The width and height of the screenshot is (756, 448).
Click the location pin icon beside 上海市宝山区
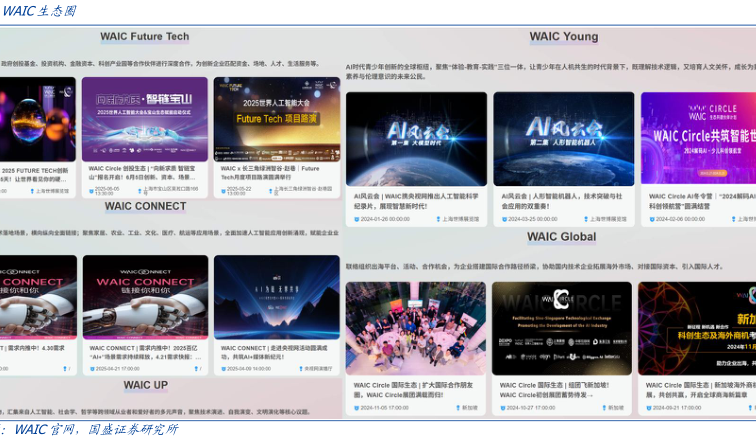coord(140,191)
